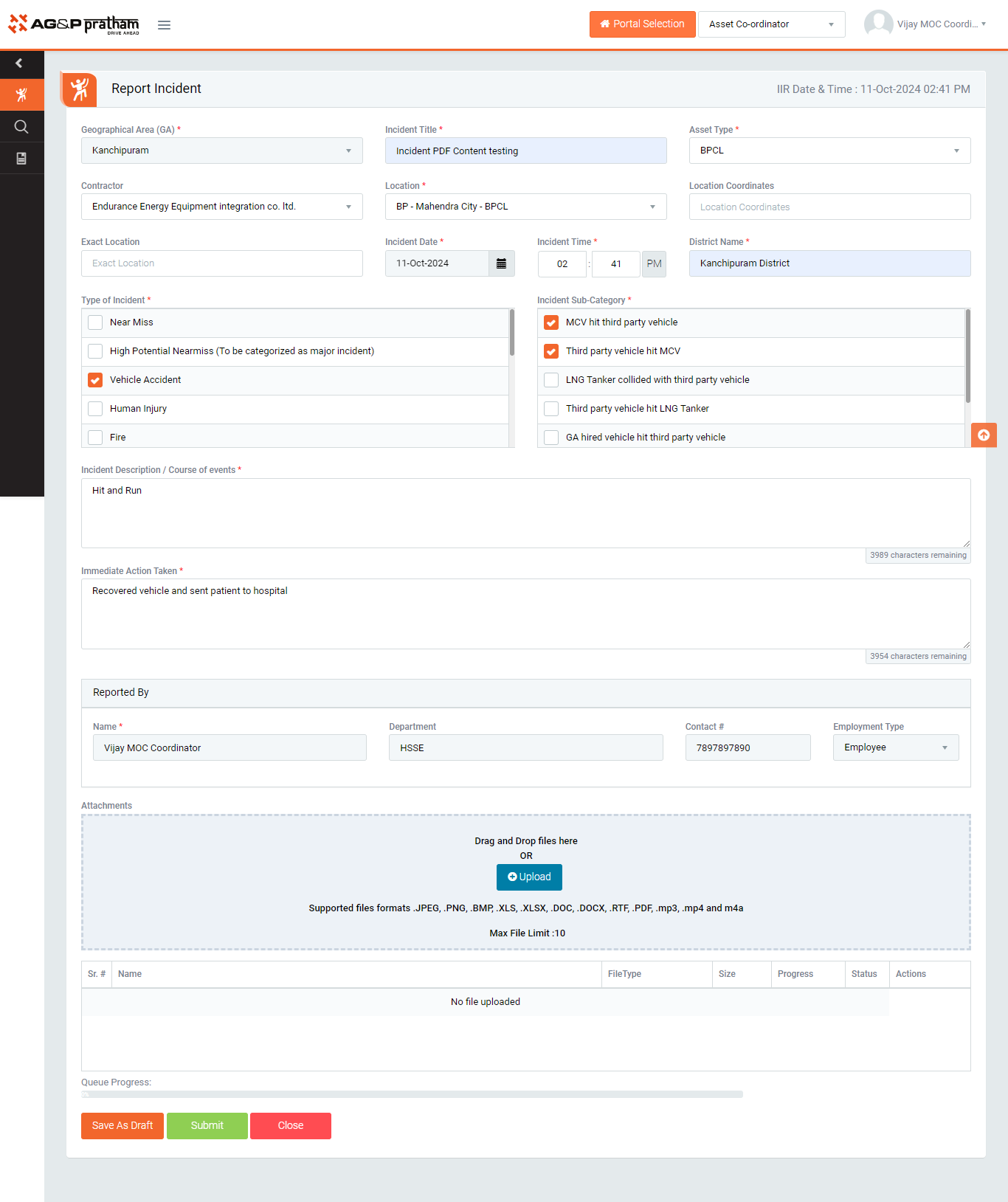Click the user profile avatar
The width and height of the screenshot is (1008, 1202).
[x=878, y=24]
